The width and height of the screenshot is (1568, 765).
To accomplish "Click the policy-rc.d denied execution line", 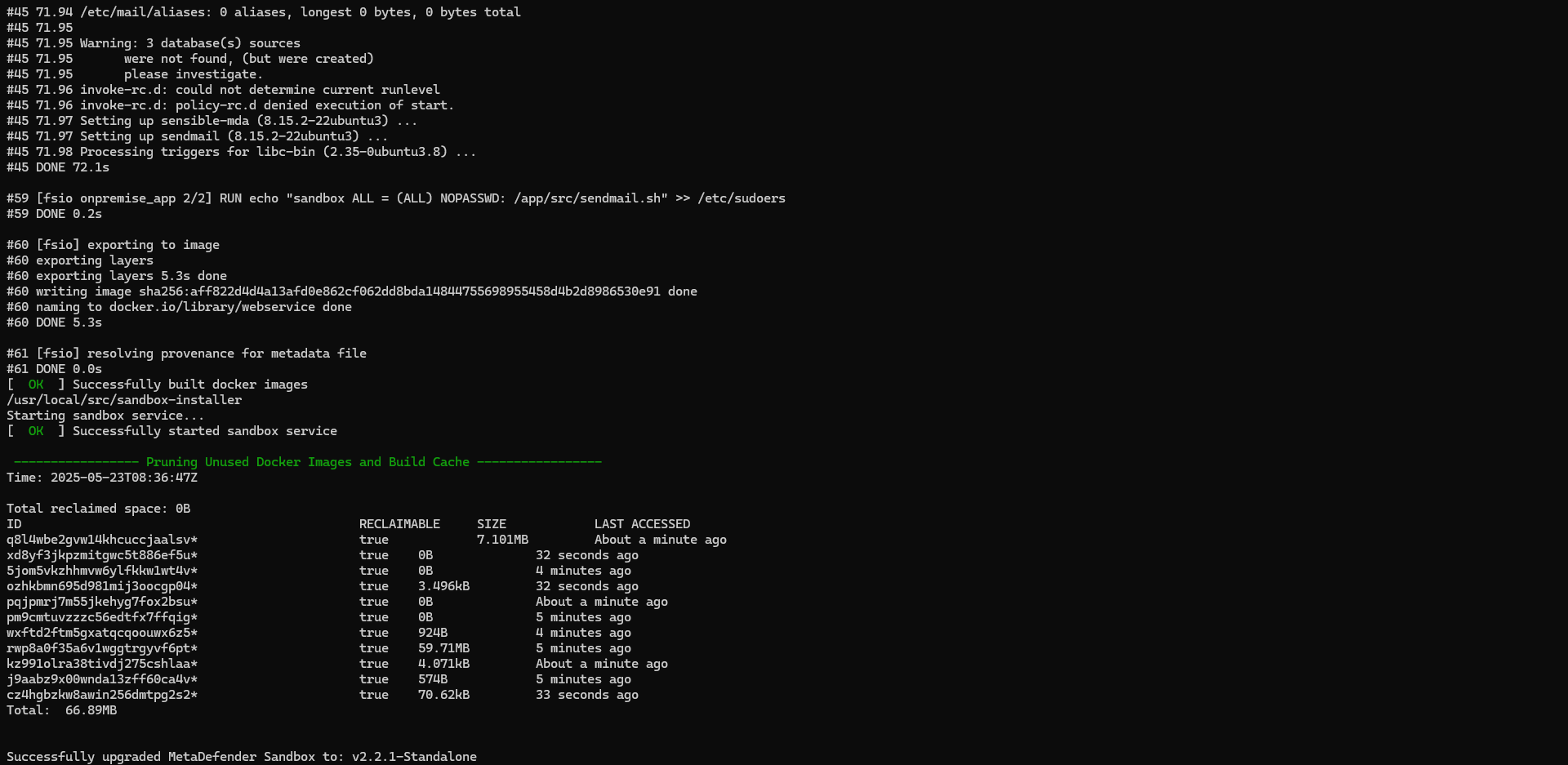I will 230,105.
